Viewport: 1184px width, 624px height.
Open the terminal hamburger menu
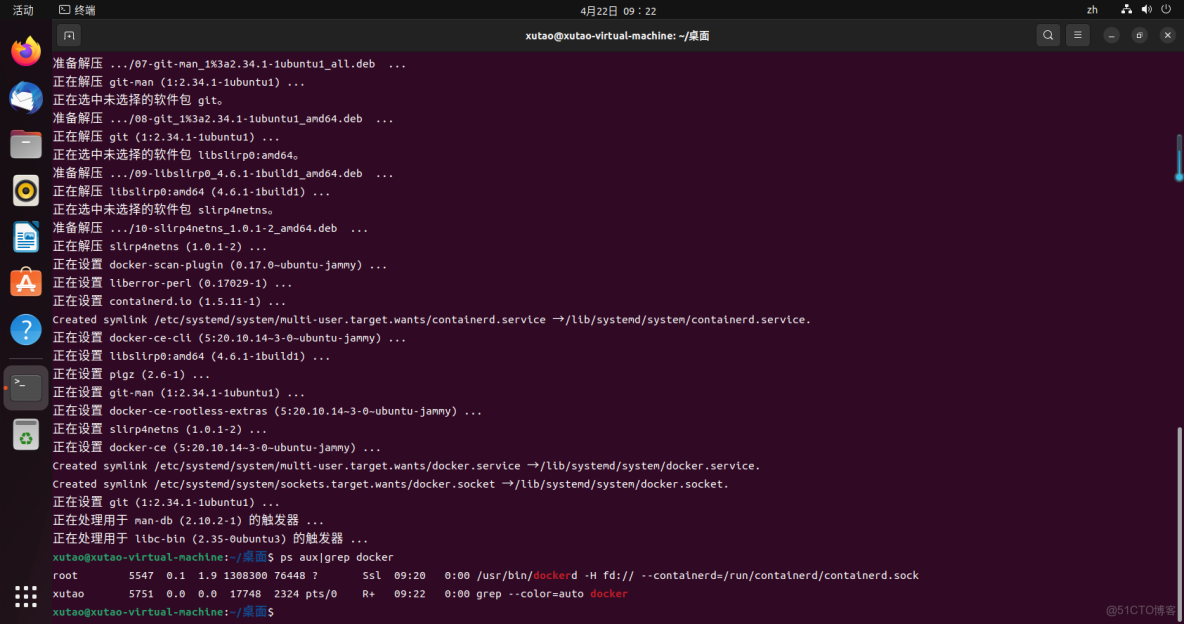click(1078, 36)
